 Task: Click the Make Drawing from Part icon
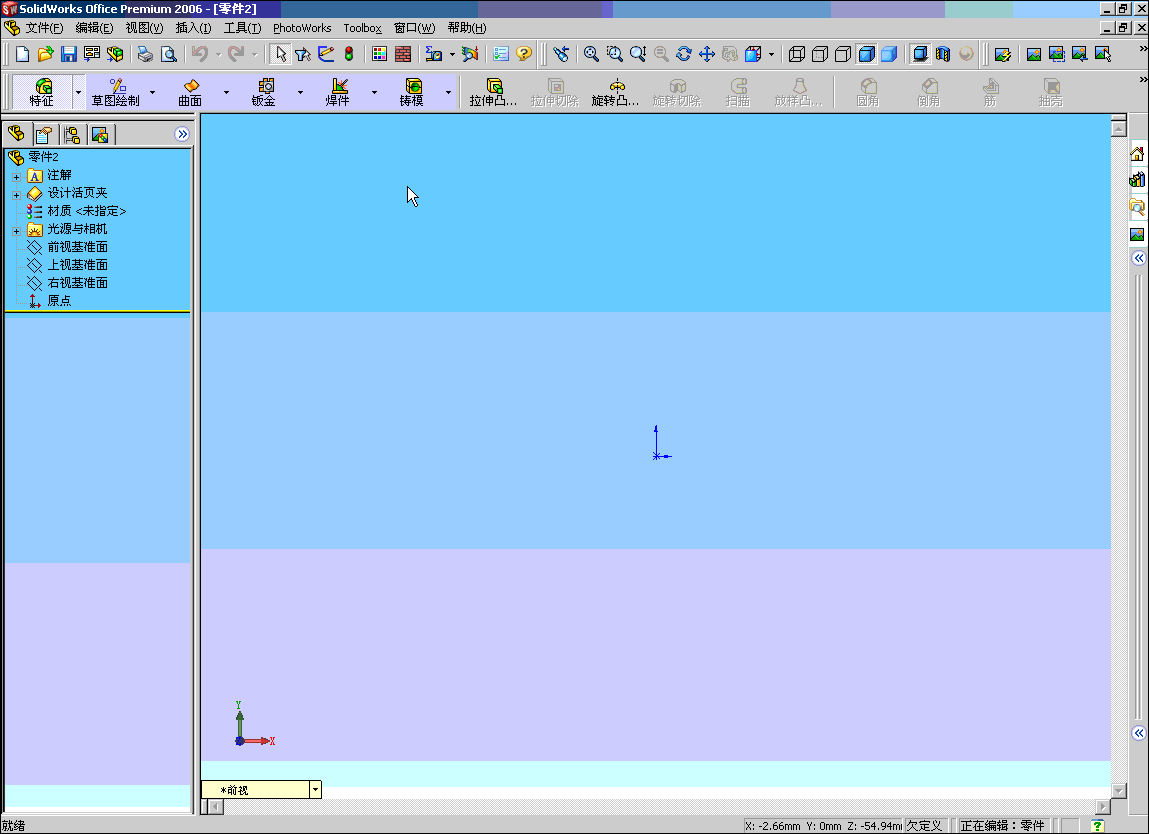[x=92, y=54]
